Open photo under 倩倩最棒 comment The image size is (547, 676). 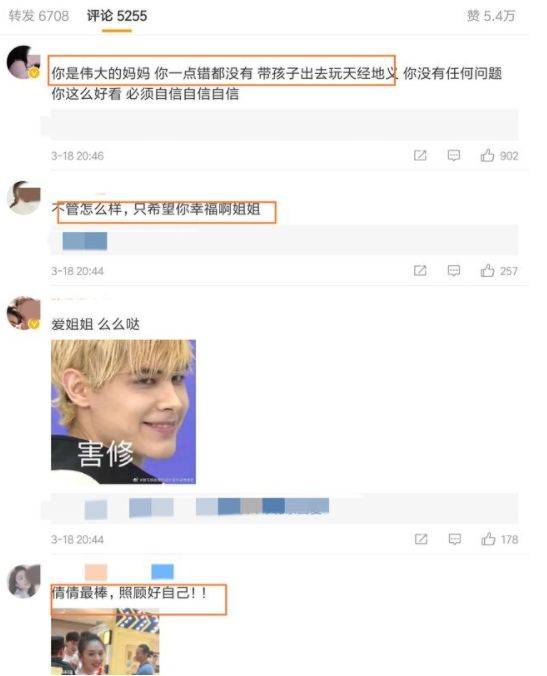(105, 642)
